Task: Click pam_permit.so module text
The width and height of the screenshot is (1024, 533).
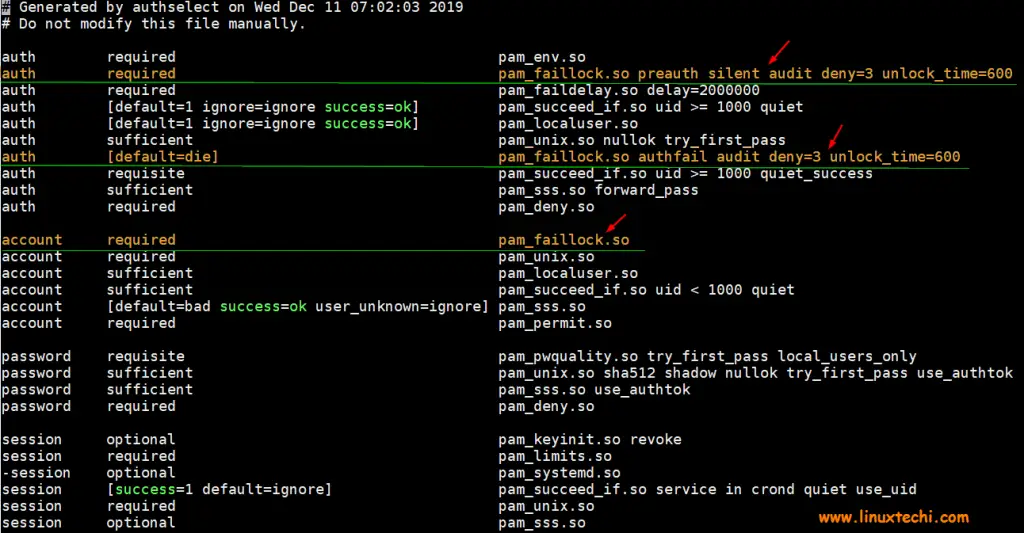Action: point(555,323)
